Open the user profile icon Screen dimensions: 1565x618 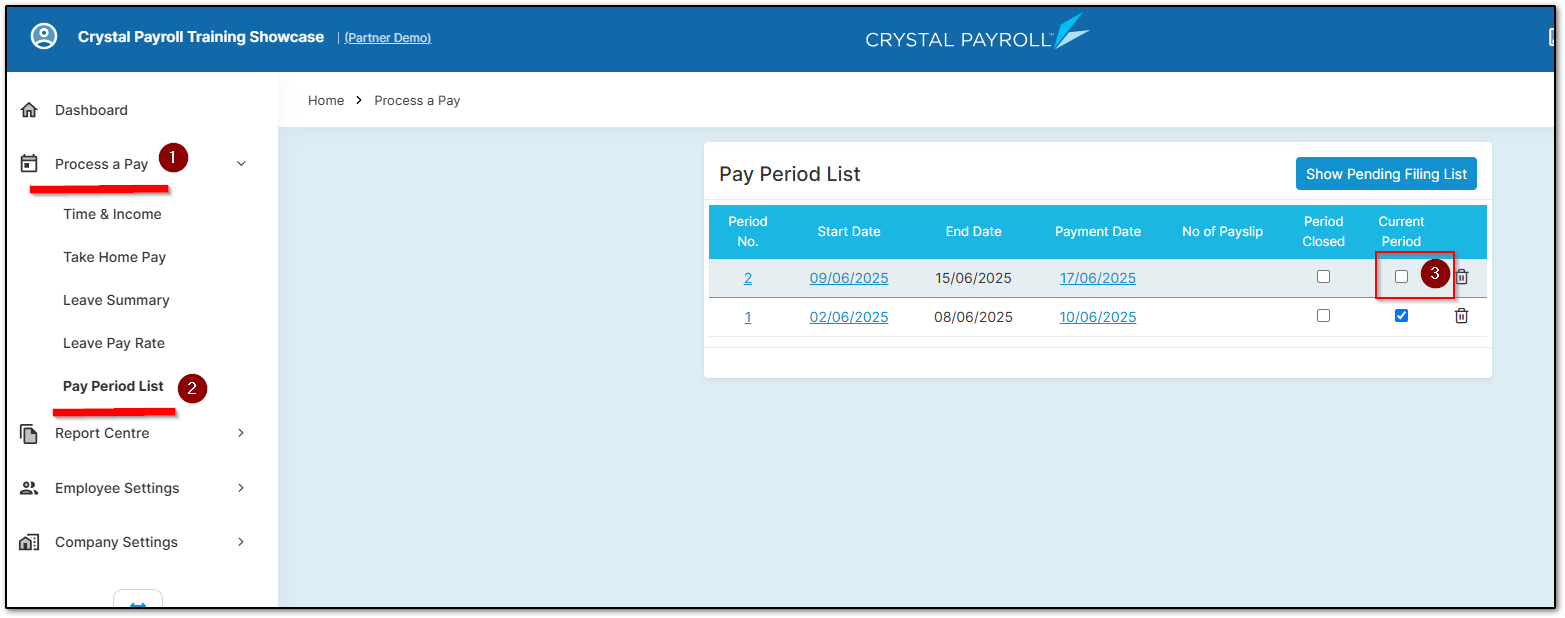(x=44, y=36)
